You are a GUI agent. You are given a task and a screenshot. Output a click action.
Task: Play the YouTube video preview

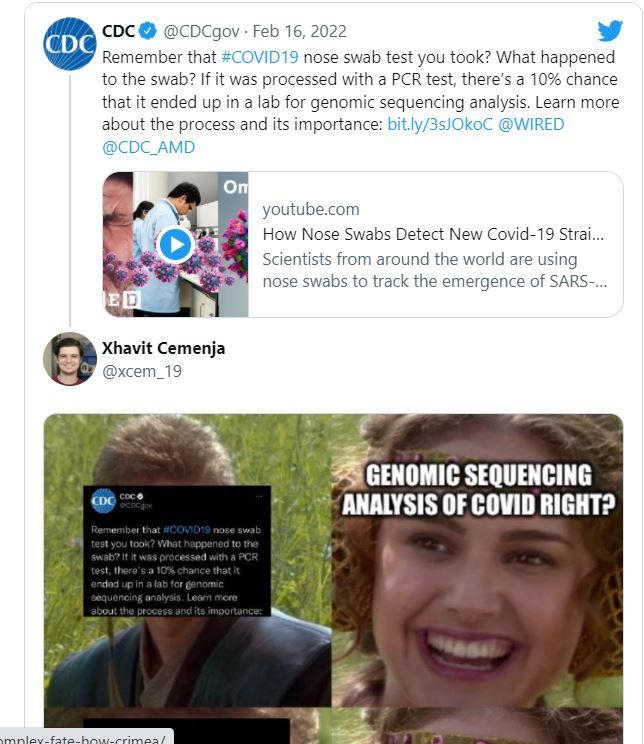pyautogui.click(x=176, y=244)
